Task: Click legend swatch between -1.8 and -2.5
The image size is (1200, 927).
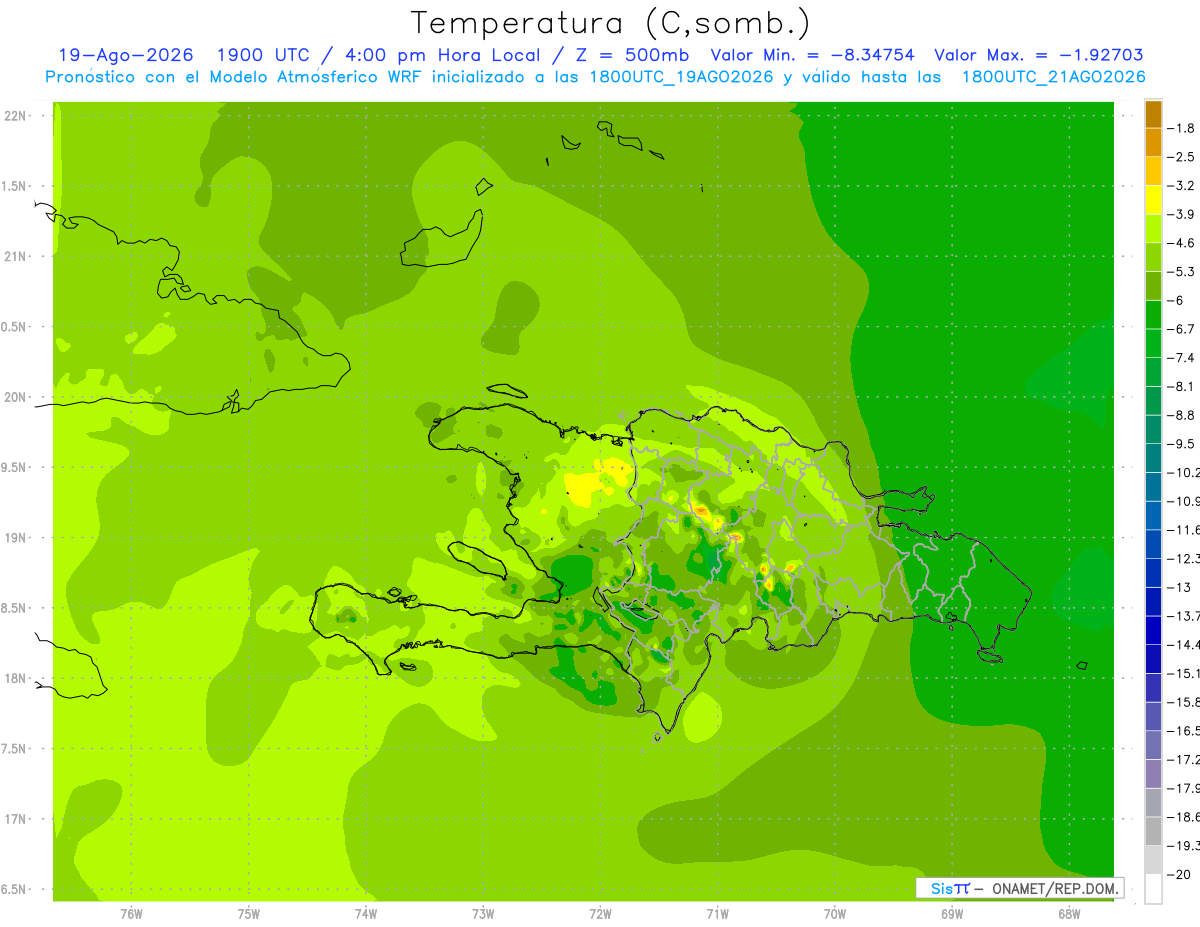Action: pos(1153,143)
